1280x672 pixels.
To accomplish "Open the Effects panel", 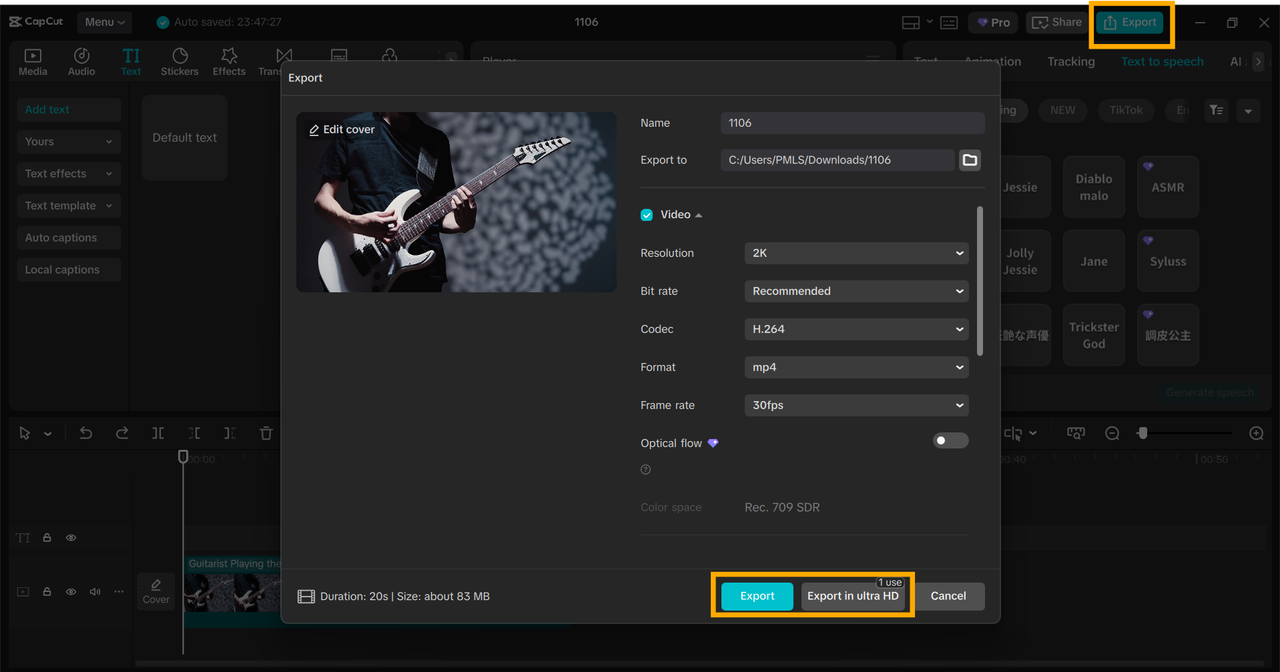I will click(x=229, y=62).
